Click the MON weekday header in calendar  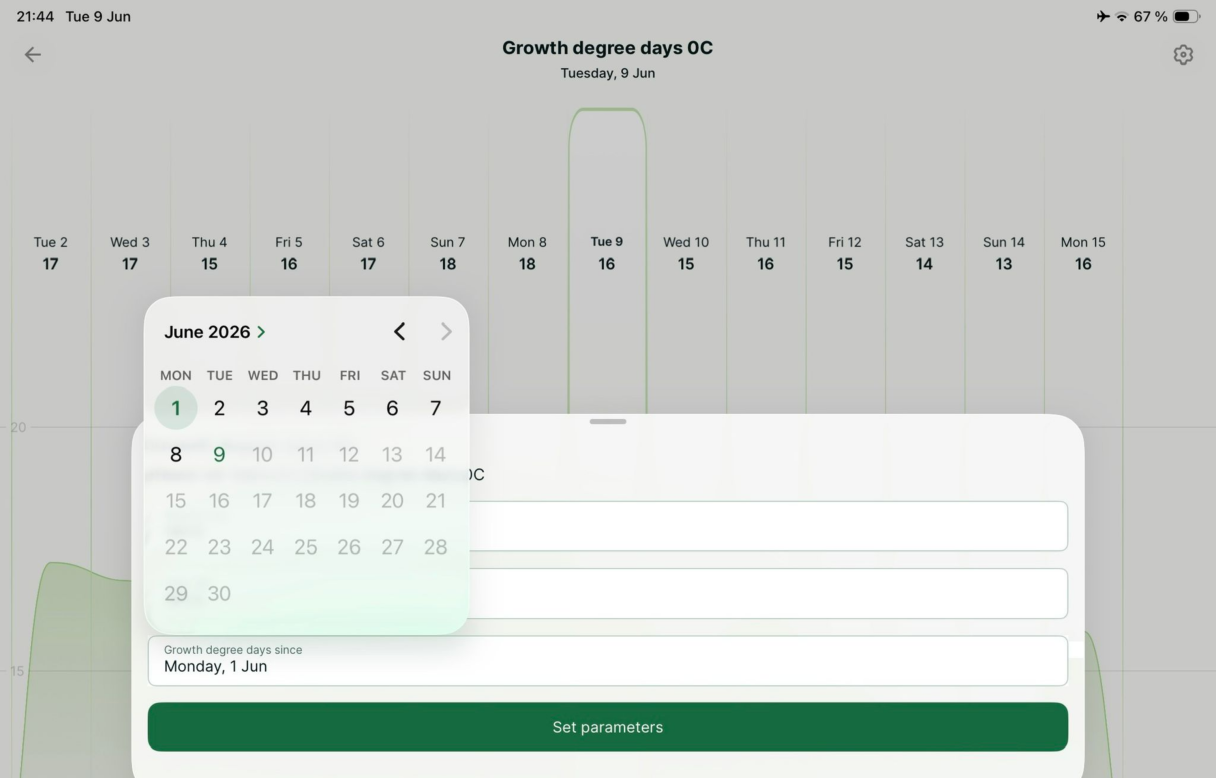click(x=176, y=376)
